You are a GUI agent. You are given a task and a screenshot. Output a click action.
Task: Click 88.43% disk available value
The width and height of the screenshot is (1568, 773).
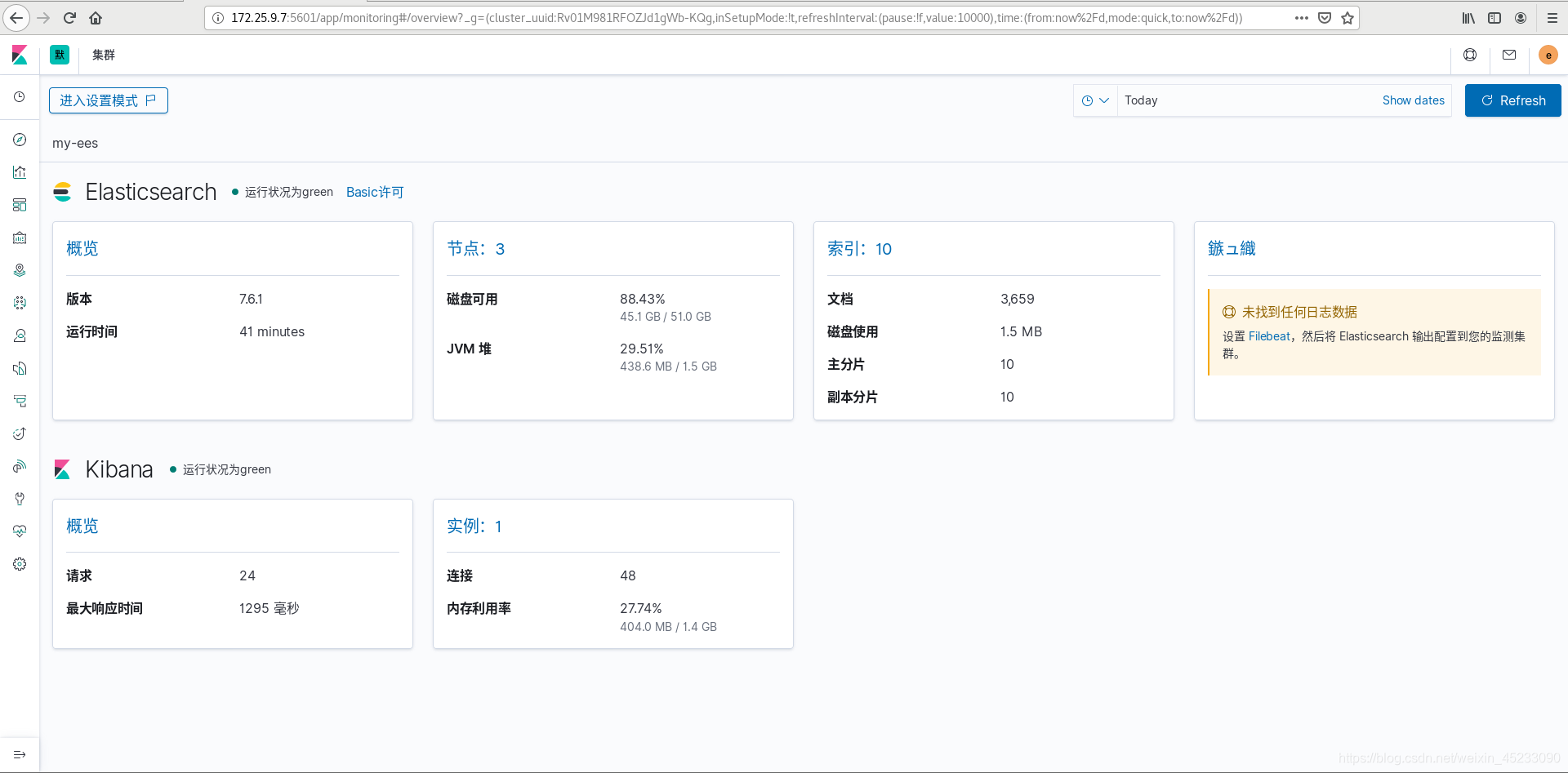pos(642,299)
